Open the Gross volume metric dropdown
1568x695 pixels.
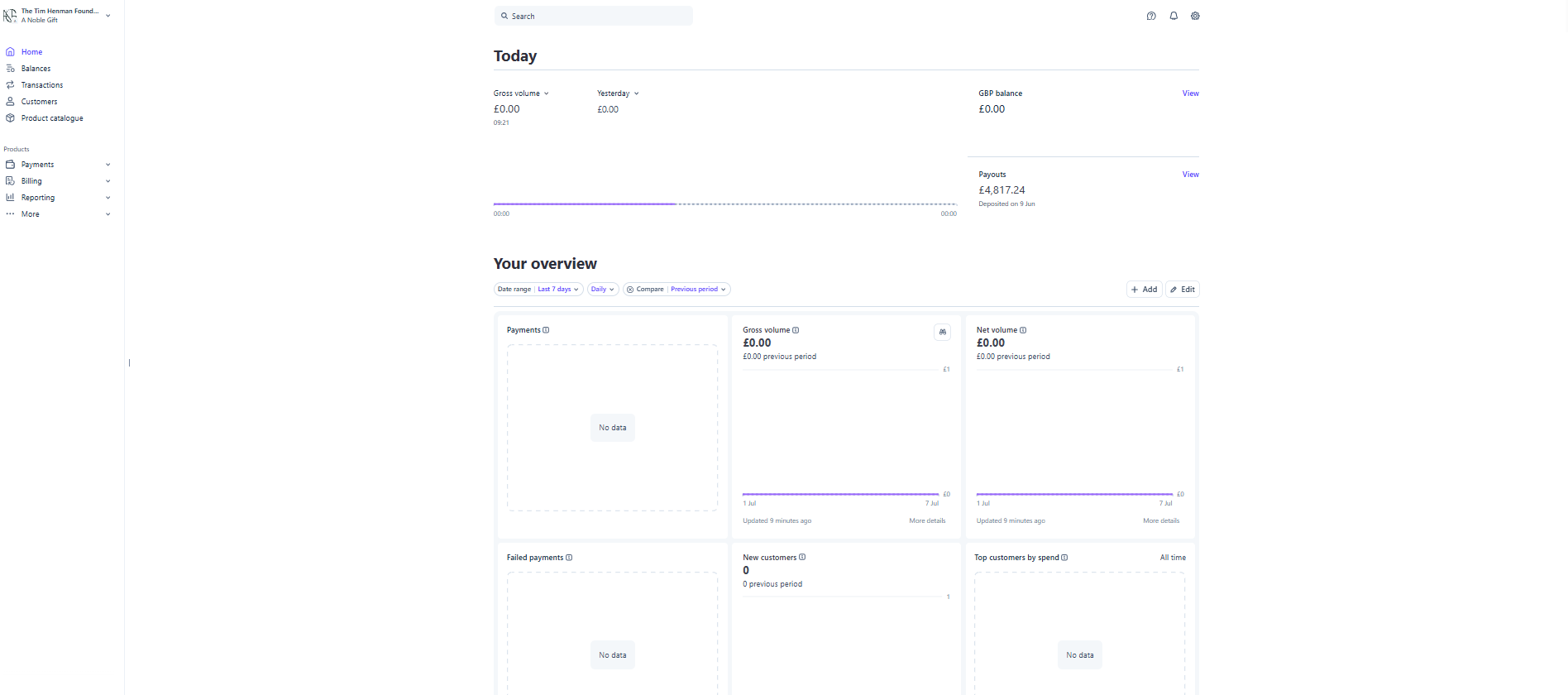(521, 93)
